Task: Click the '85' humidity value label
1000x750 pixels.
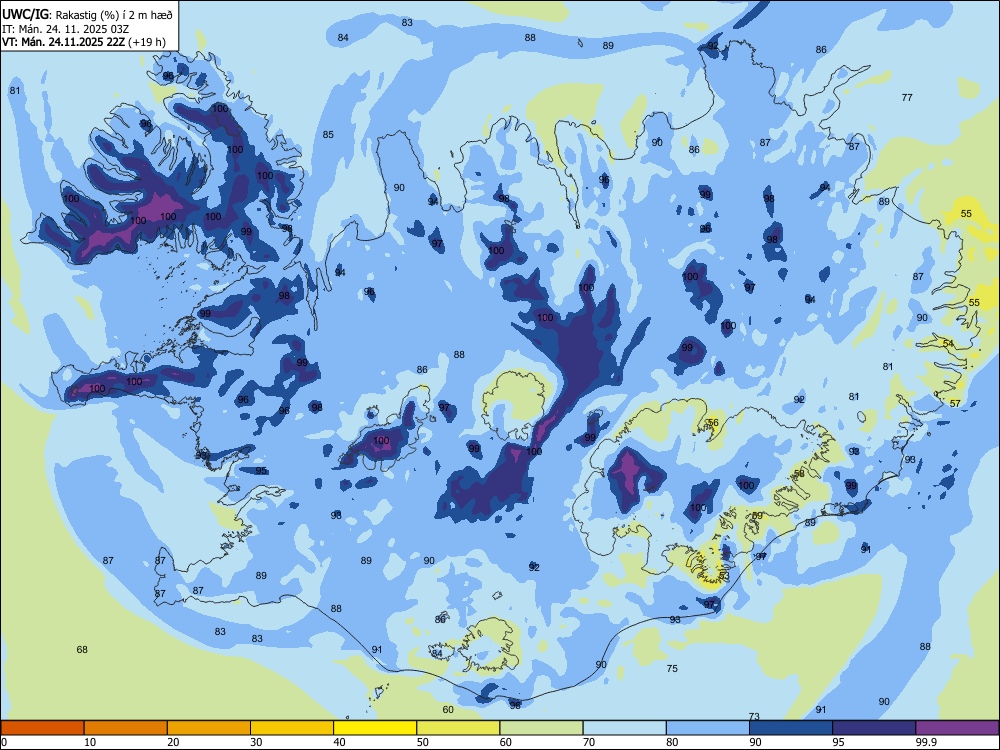Action: [328, 135]
